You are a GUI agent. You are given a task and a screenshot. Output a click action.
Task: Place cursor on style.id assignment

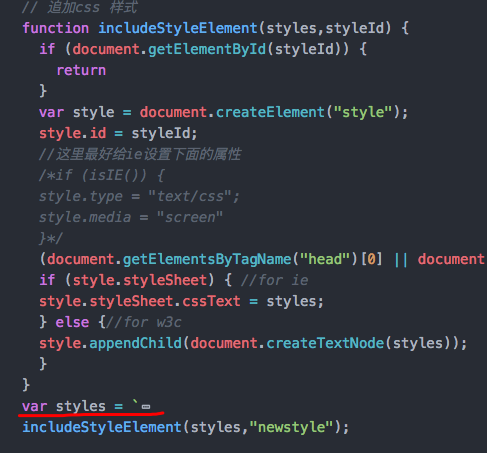click(118, 133)
